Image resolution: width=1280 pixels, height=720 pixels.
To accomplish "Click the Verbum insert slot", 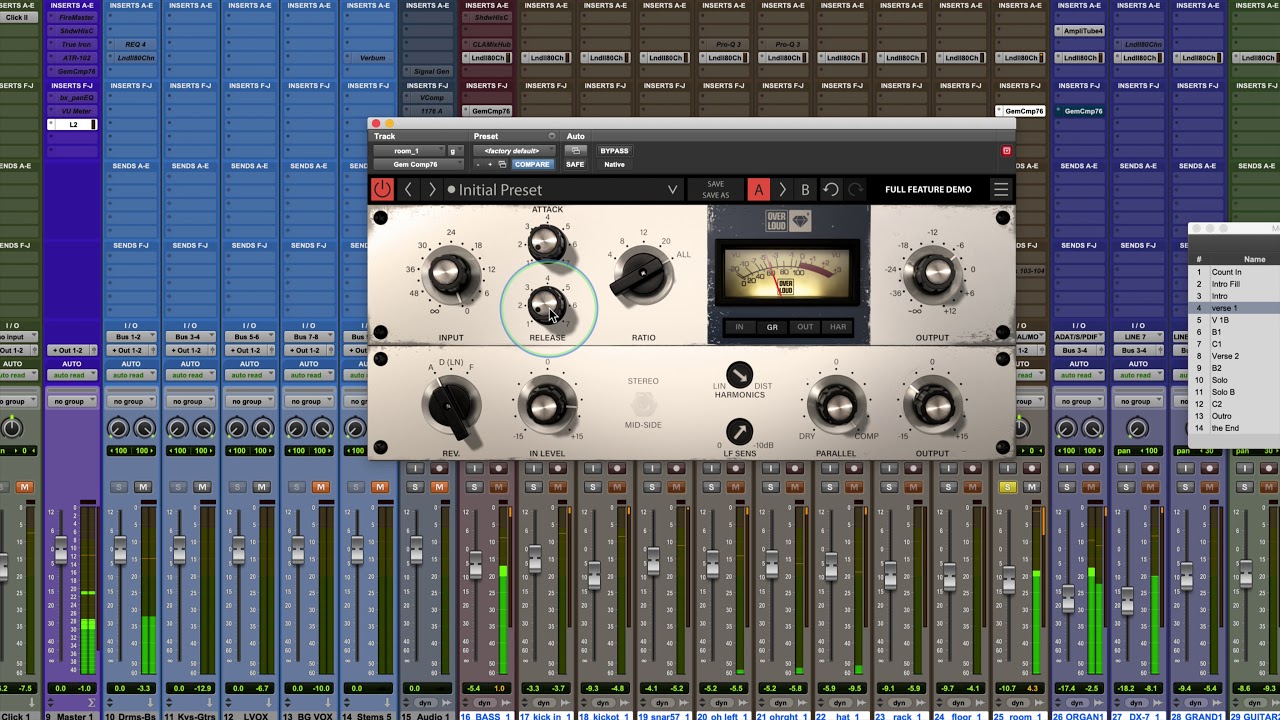I will [x=372, y=58].
